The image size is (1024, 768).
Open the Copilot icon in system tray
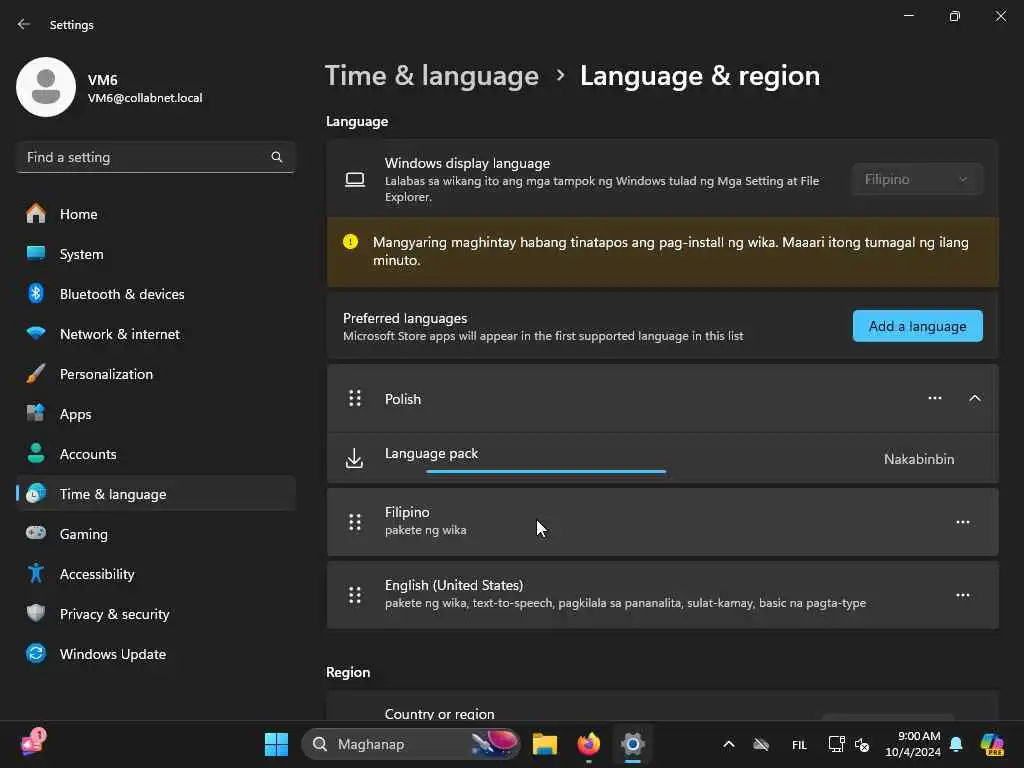[x=992, y=744]
